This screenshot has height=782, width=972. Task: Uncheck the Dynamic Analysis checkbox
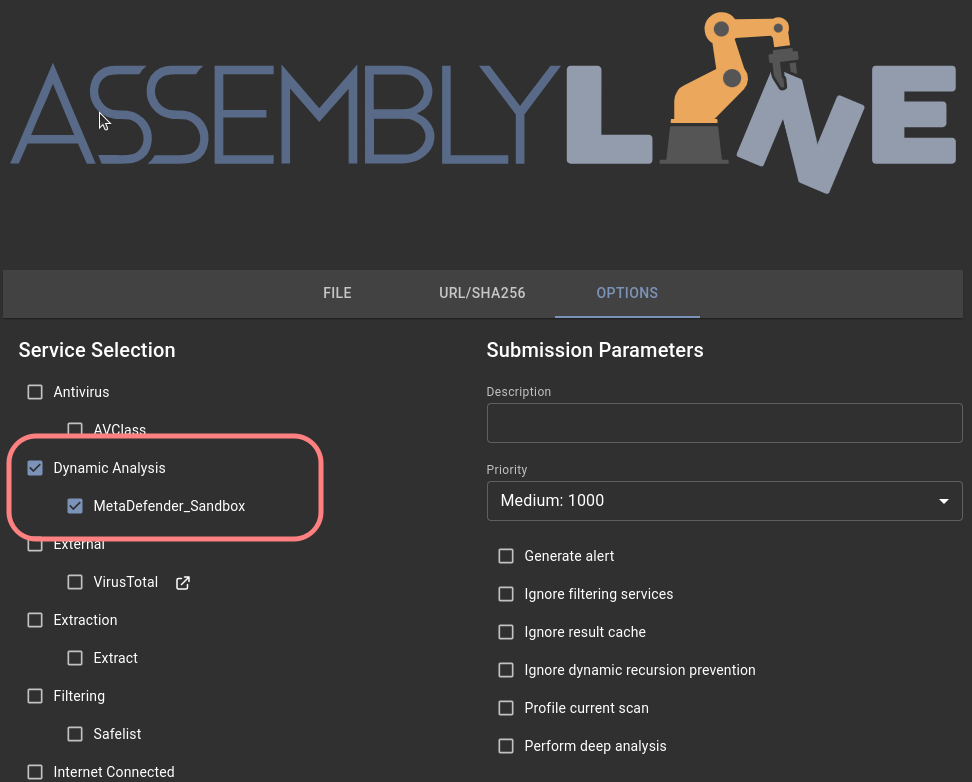(x=35, y=468)
